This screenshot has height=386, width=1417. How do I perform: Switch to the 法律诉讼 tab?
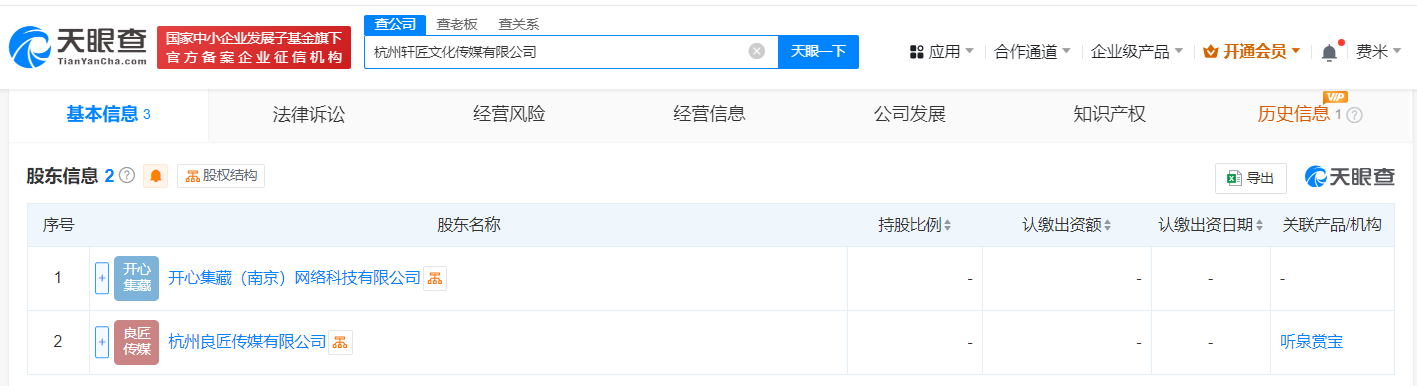pos(309,114)
